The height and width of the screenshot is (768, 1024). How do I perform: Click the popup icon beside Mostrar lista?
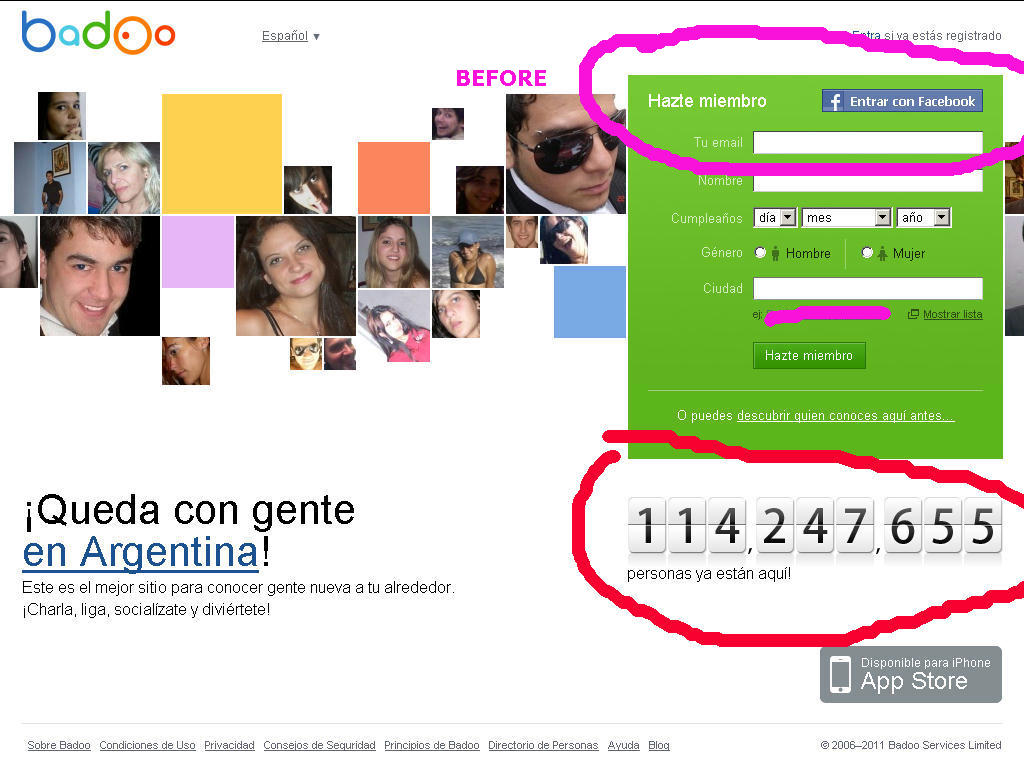[913, 314]
